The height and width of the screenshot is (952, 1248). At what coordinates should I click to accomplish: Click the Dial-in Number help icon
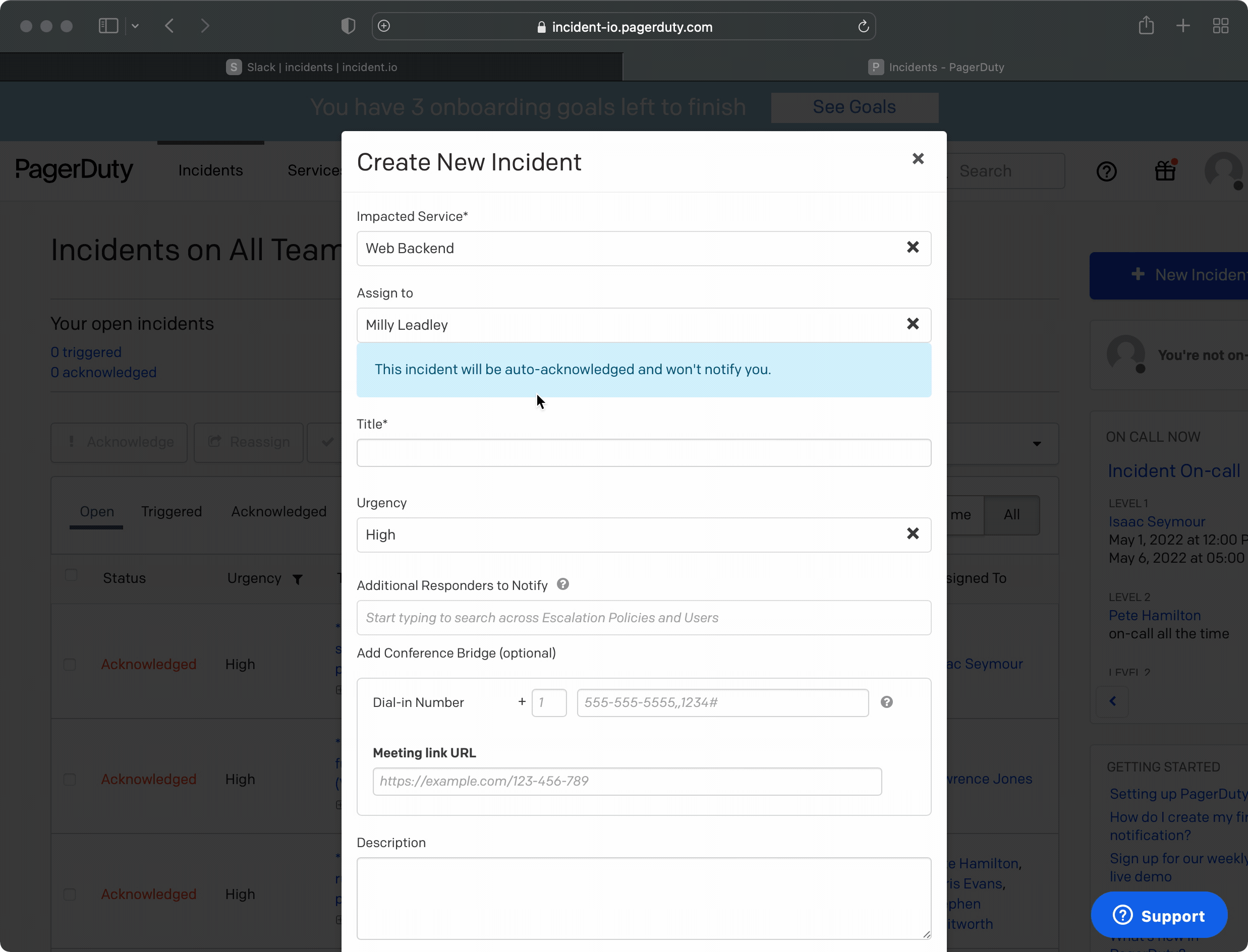coord(886,702)
